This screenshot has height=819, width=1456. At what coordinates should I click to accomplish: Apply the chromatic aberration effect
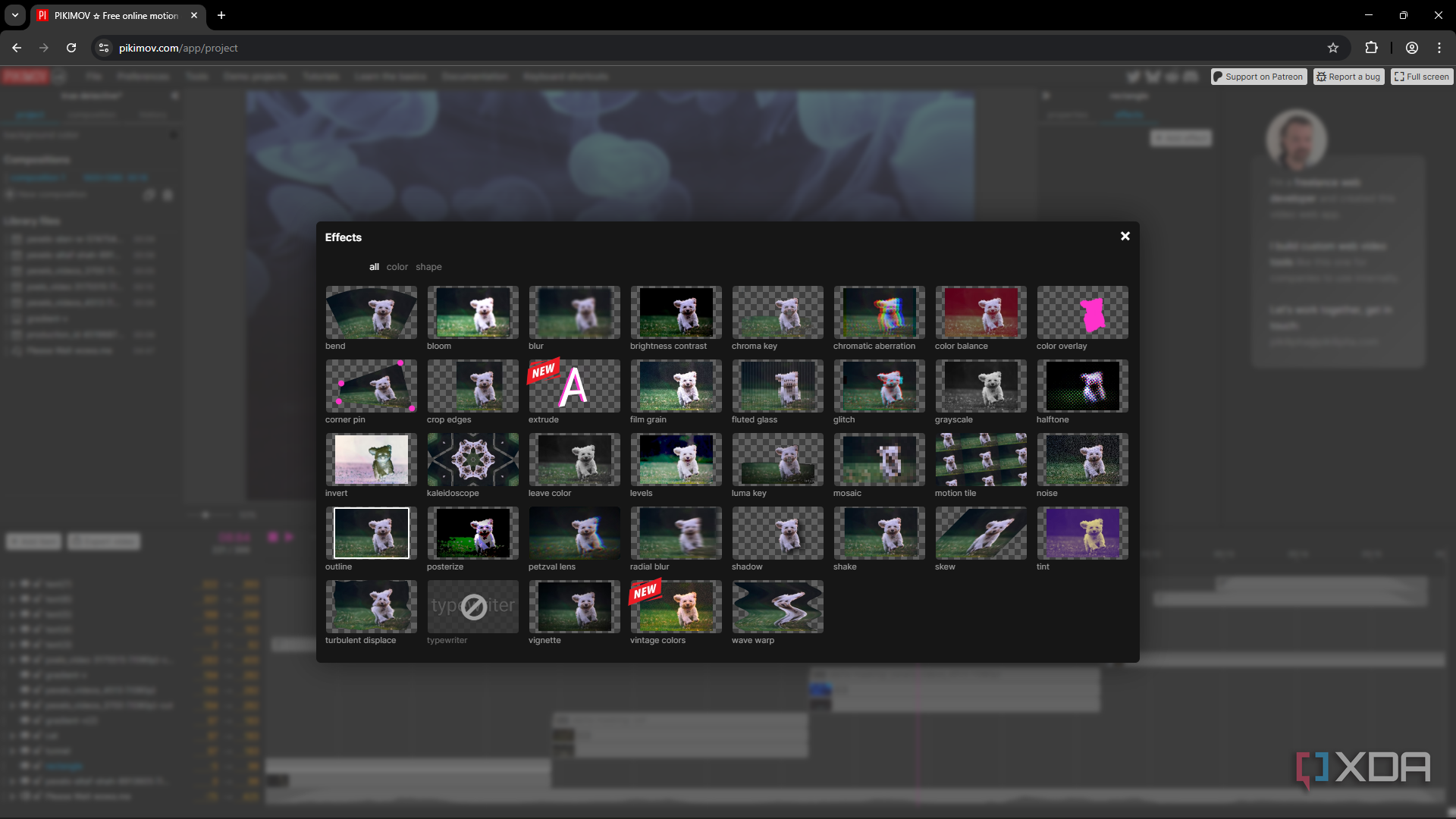(x=879, y=312)
